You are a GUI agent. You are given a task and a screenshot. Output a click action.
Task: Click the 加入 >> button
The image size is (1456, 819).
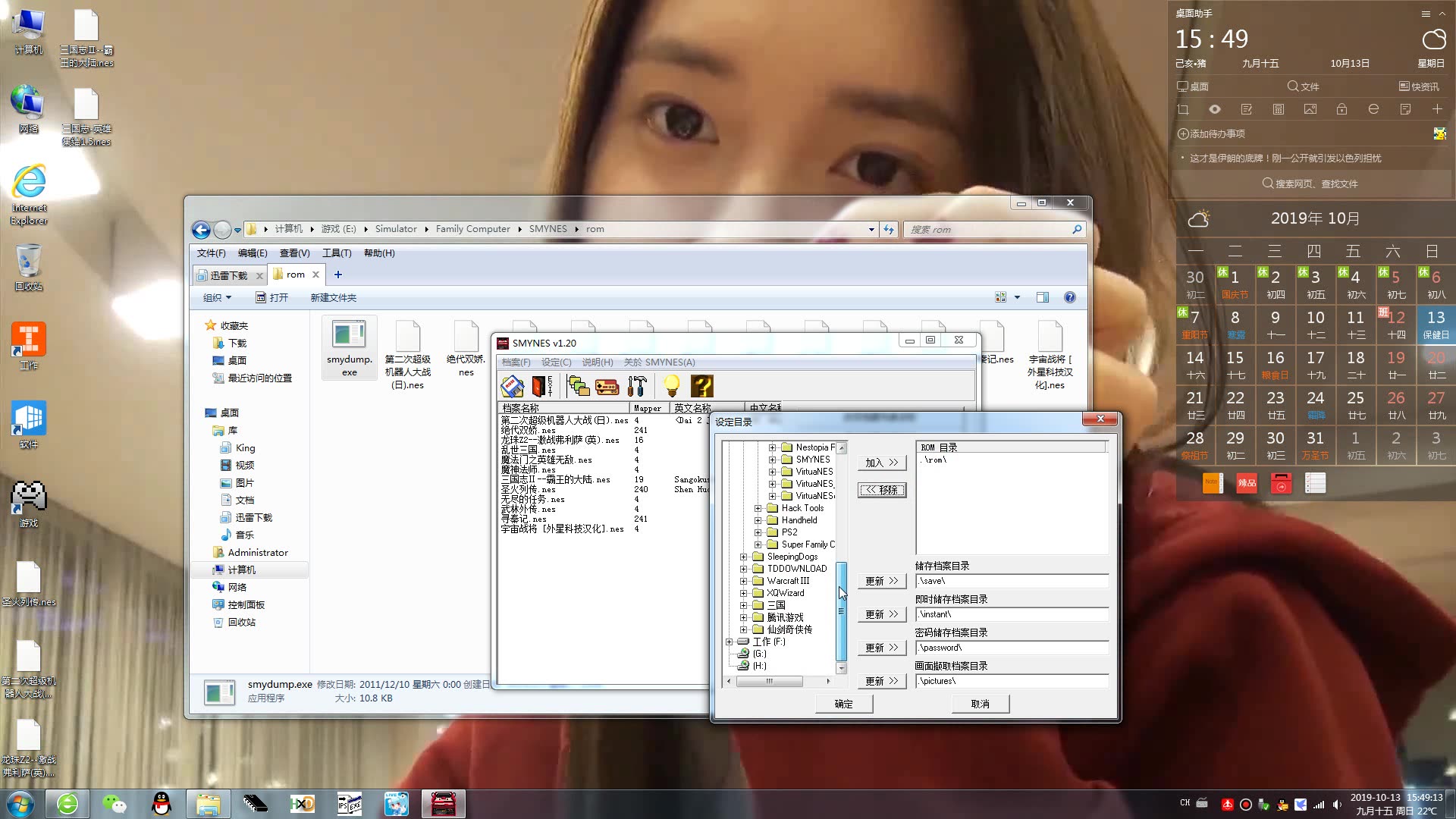coord(881,463)
